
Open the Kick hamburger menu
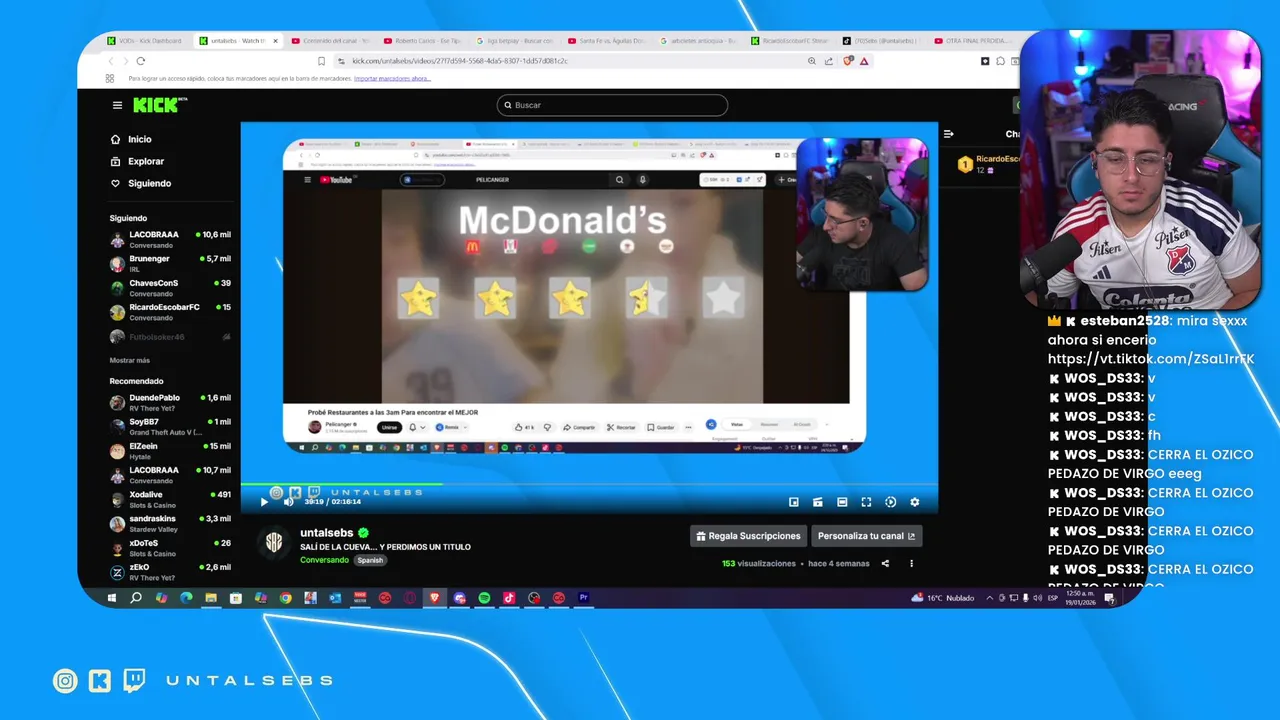pyautogui.click(x=117, y=105)
